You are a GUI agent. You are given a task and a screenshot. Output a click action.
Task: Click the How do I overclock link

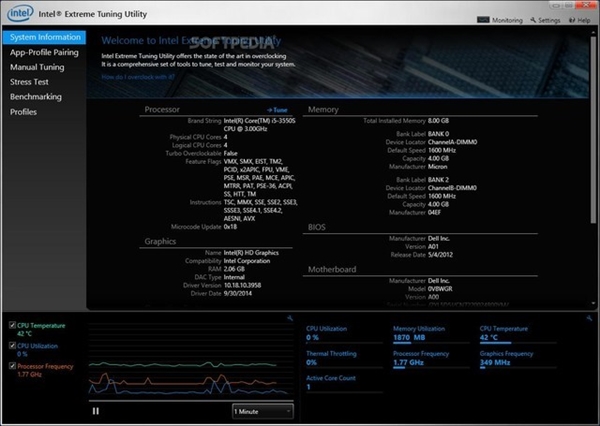click(138, 77)
